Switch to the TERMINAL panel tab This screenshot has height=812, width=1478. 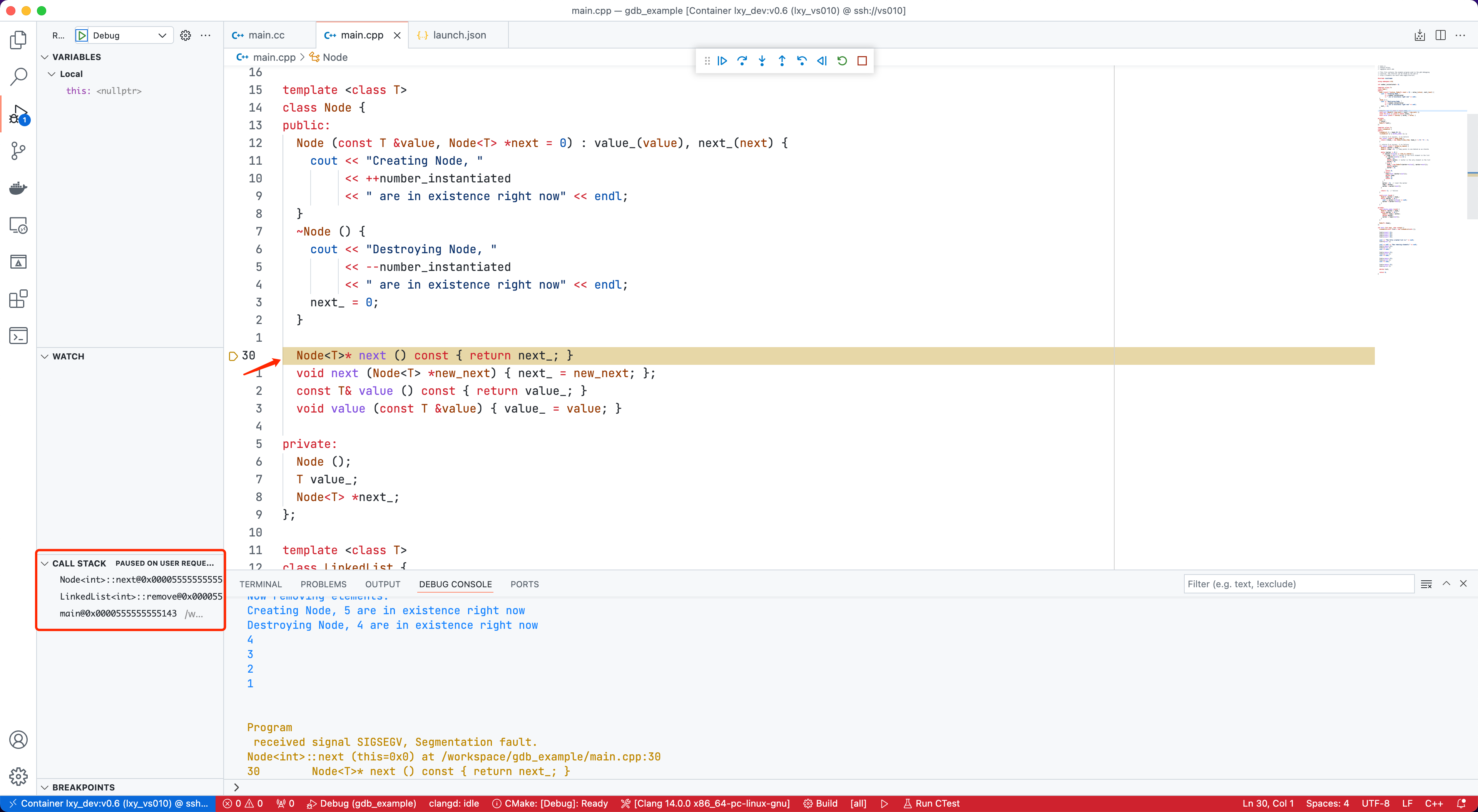261,584
